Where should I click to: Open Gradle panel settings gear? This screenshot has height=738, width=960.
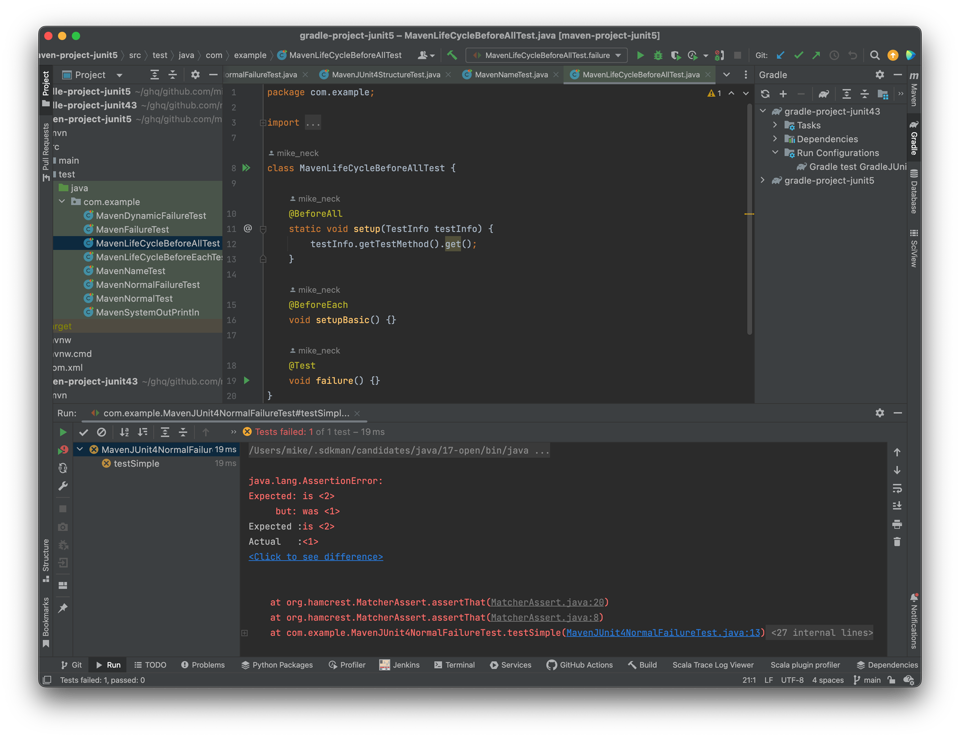click(880, 75)
